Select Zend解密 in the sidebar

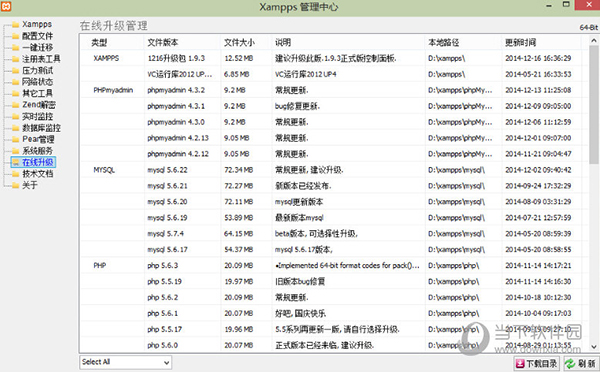[x=39, y=105]
